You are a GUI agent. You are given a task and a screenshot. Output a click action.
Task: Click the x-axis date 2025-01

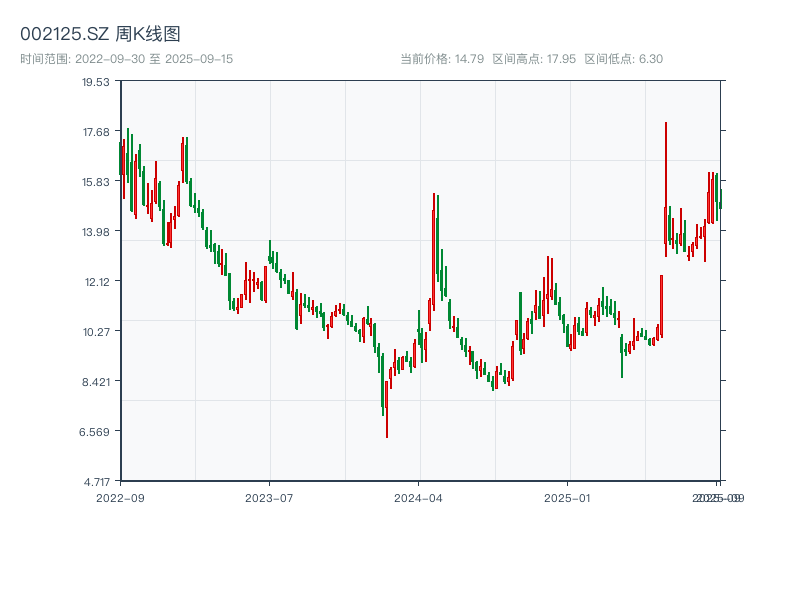tap(567, 498)
